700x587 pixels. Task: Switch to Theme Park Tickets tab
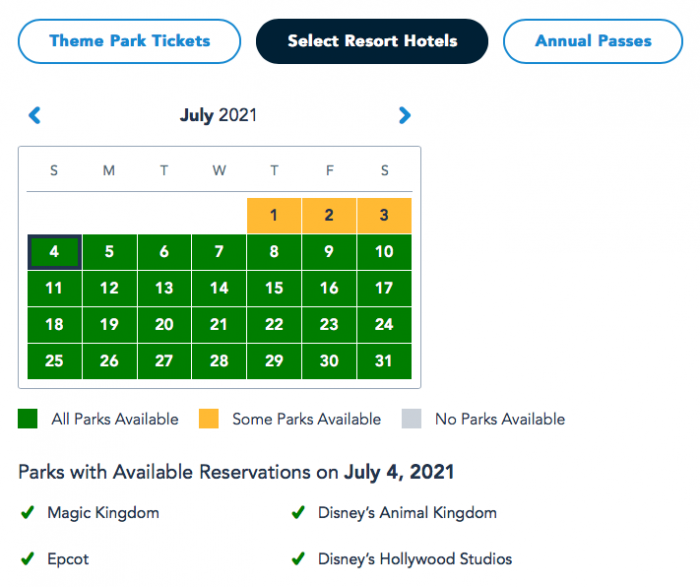point(130,42)
